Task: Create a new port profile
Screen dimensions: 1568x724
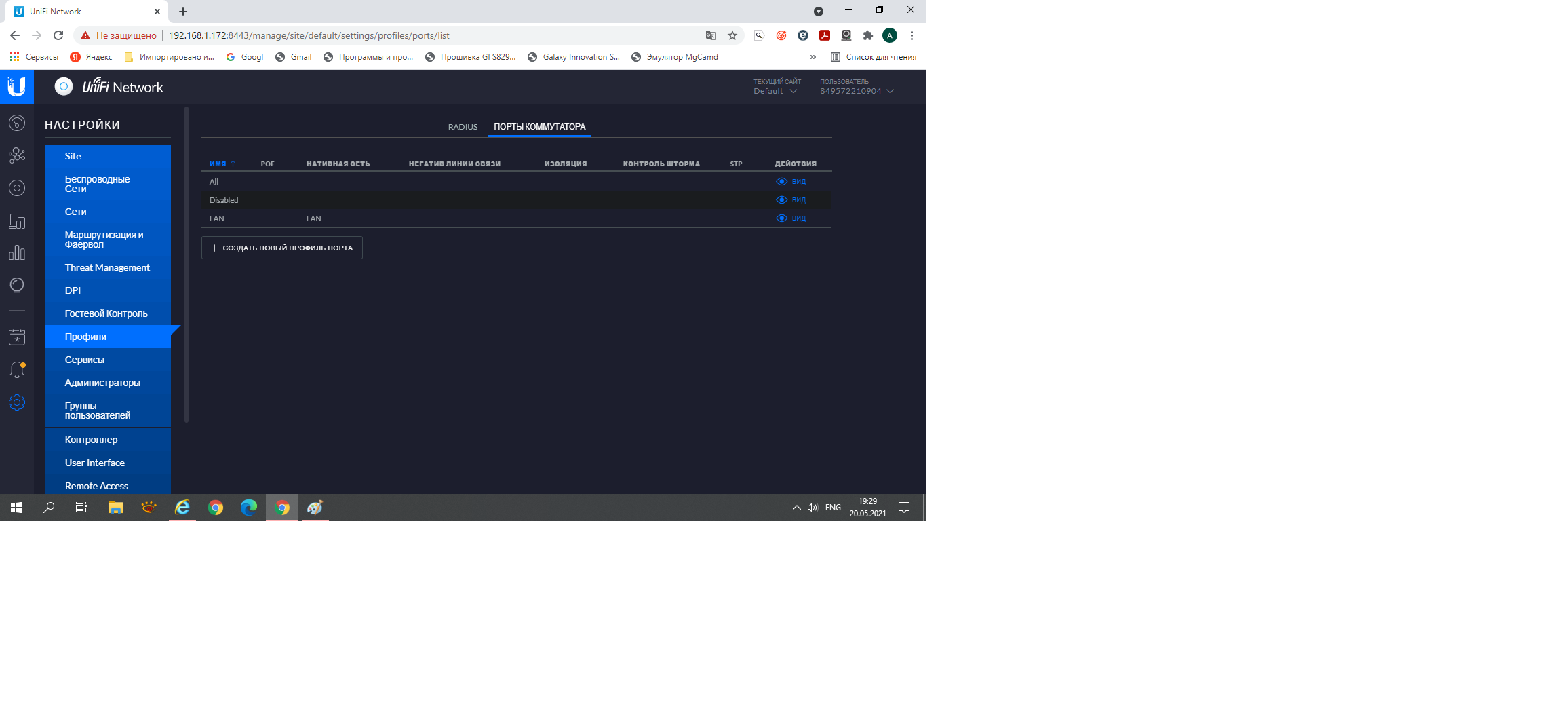Action: 282,248
